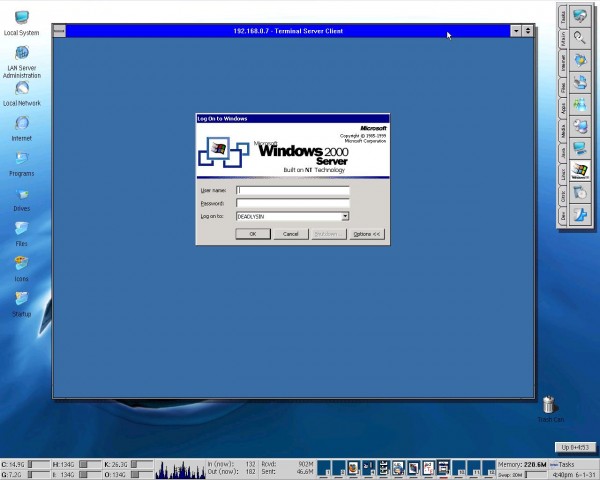Open the Java tab in launcher

point(562,153)
